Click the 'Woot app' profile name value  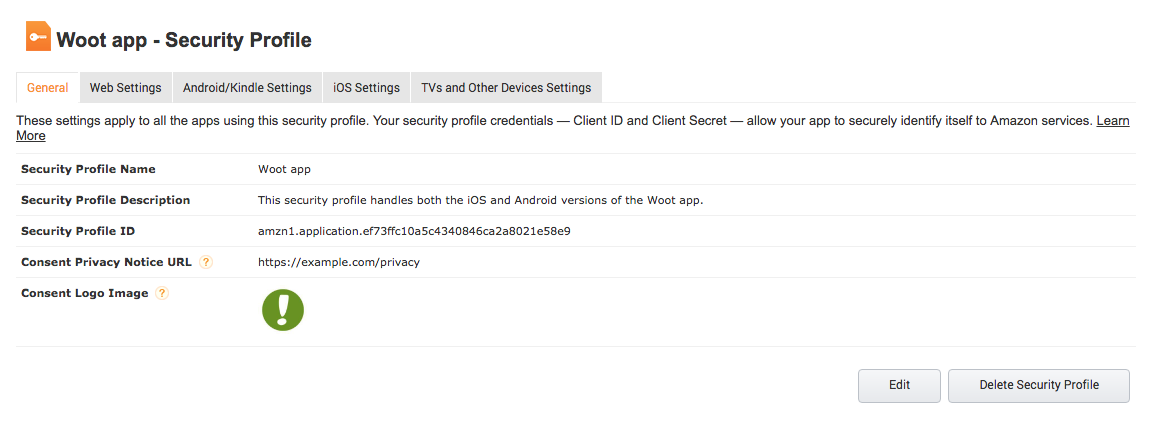coord(284,169)
